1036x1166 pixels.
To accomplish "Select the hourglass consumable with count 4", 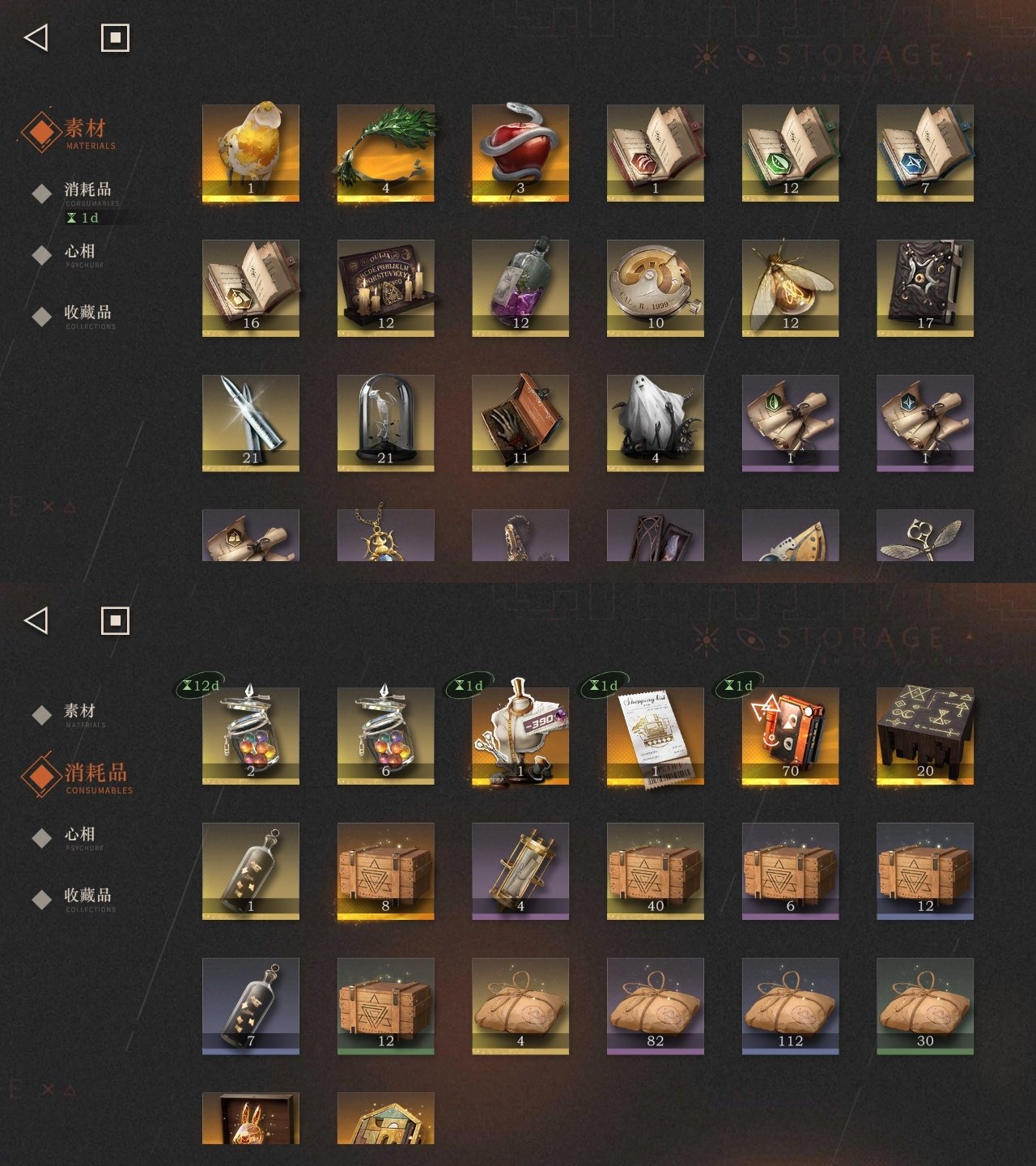I will 520,871.
